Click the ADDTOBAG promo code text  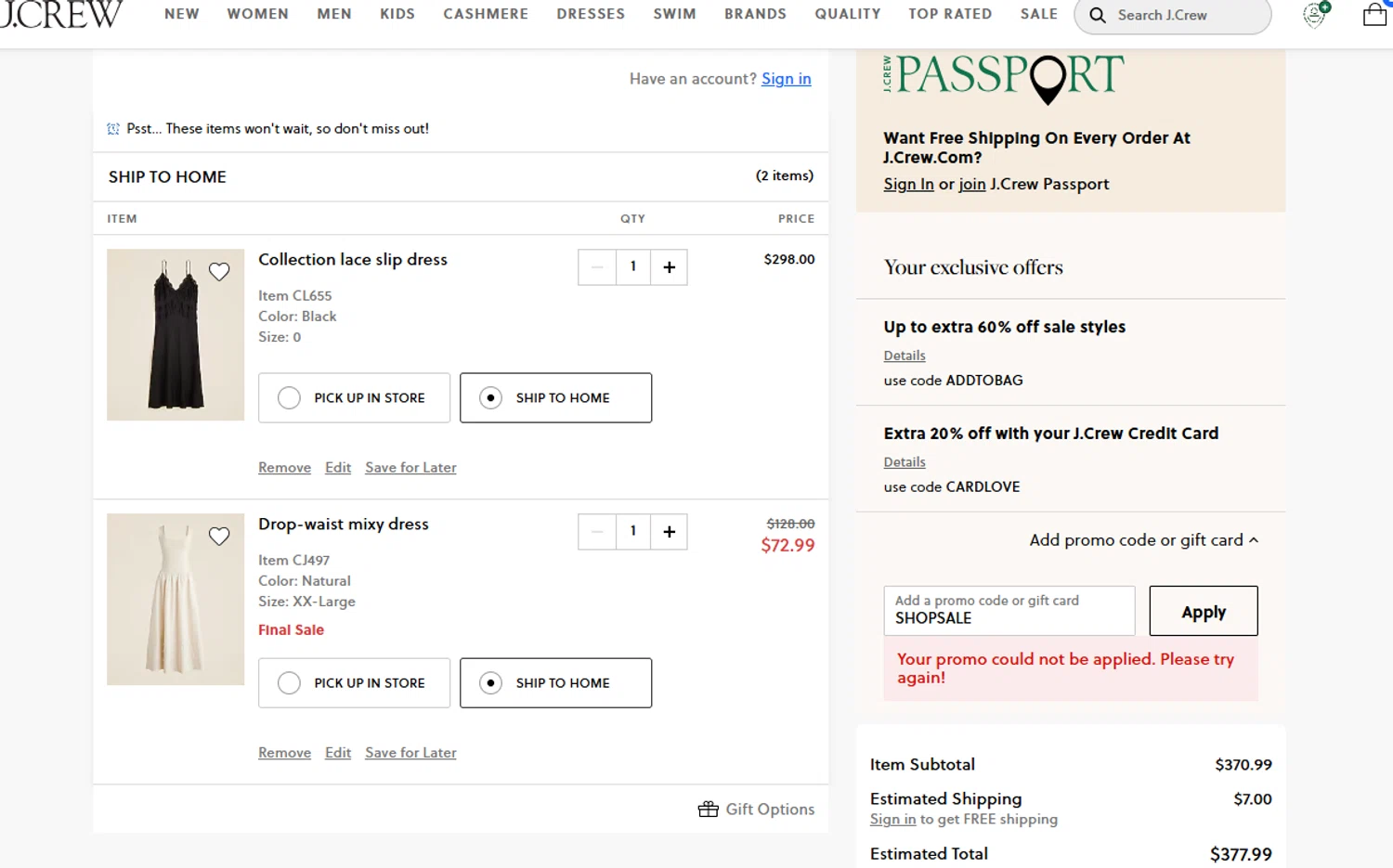[x=984, y=381]
